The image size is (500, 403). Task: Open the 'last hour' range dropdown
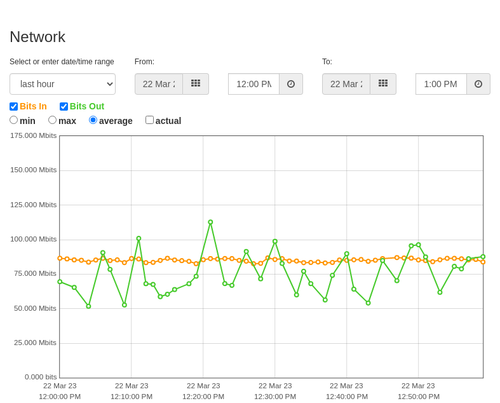[x=63, y=84]
